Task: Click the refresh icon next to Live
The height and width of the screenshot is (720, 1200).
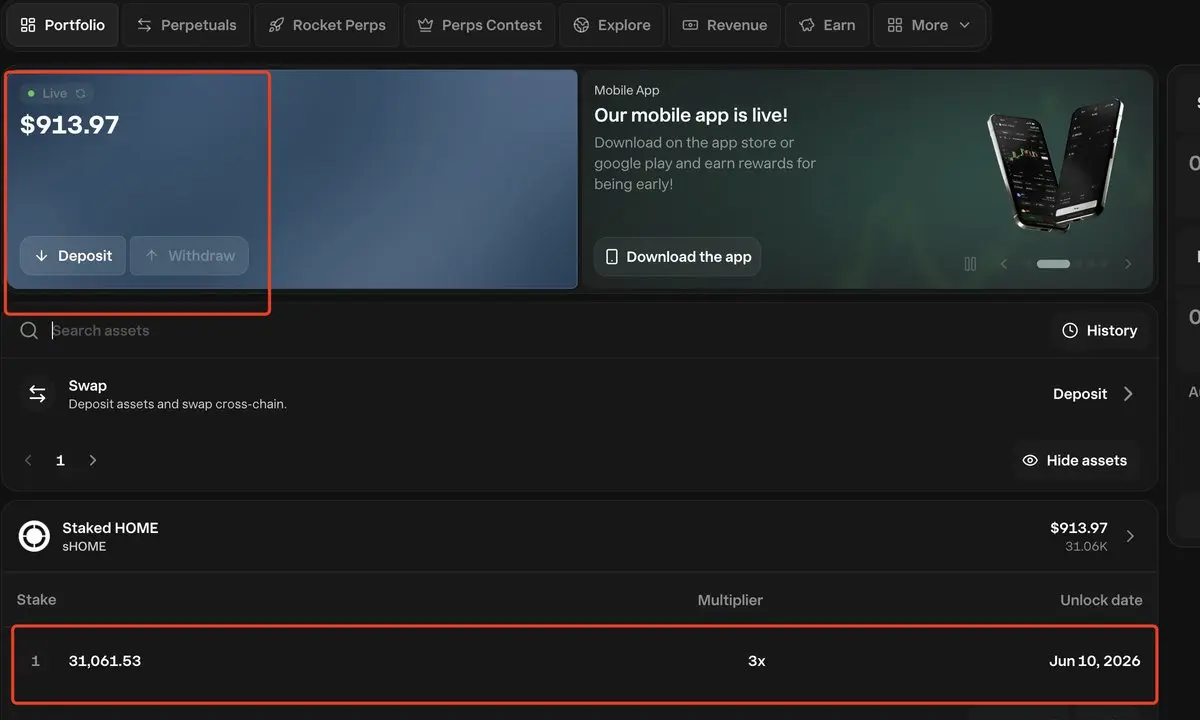Action: tap(81, 93)
